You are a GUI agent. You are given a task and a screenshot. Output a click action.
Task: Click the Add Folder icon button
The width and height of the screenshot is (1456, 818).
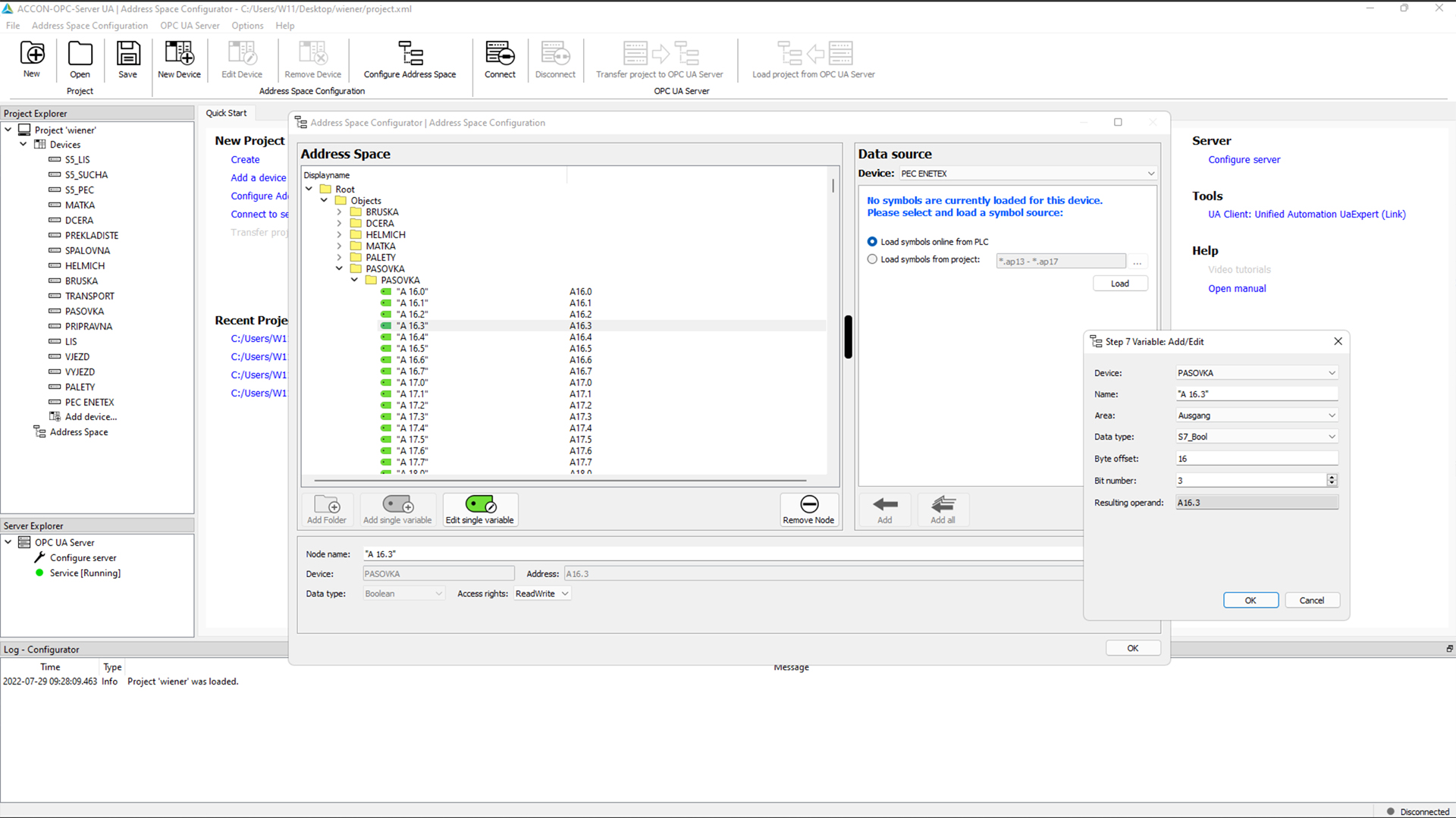327,509
